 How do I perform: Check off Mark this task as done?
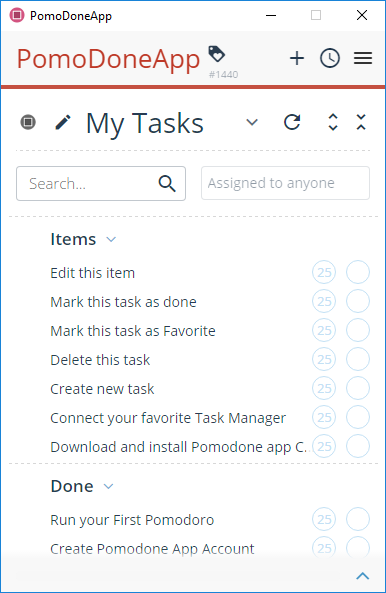[358, 301]
